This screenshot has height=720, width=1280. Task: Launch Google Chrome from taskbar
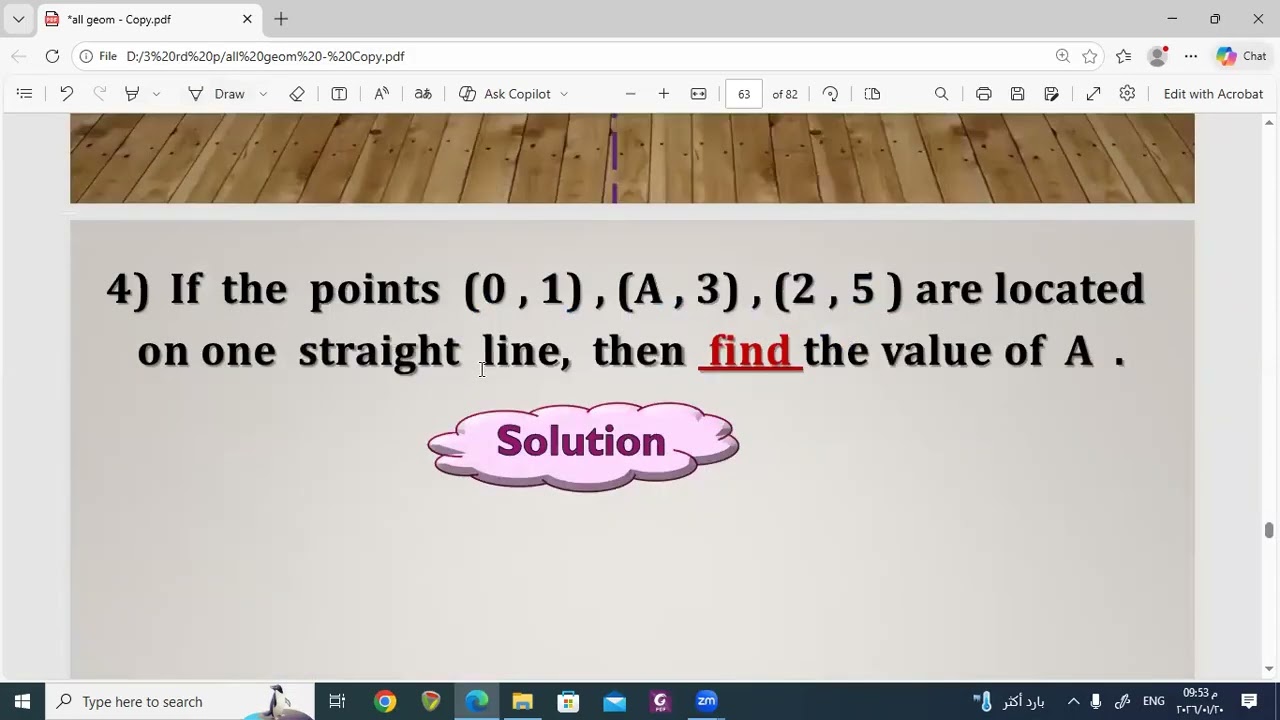tap(385, 701)
